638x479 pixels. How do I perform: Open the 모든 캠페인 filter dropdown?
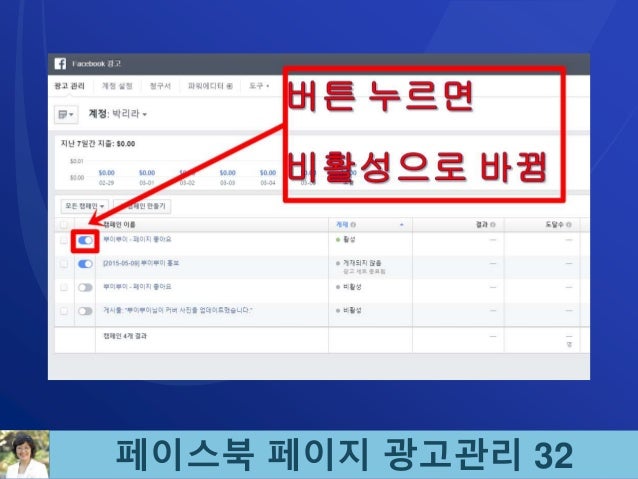click(85, 206)
